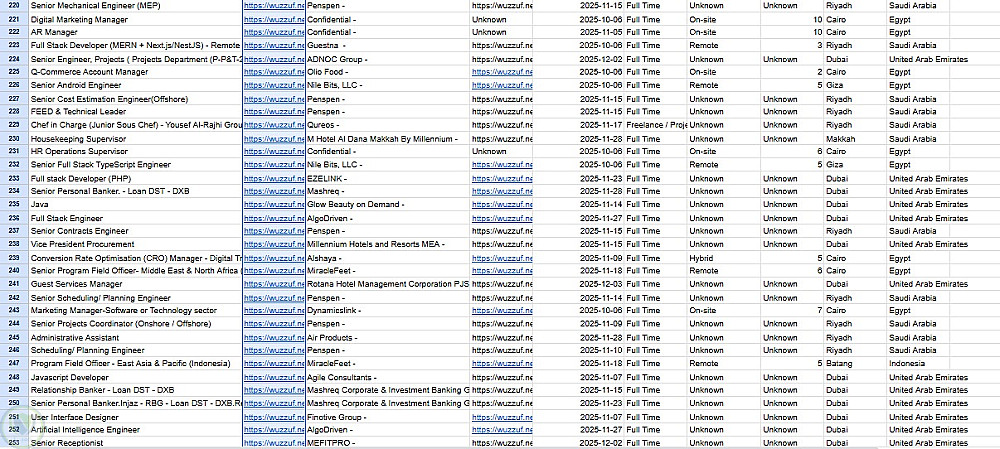The height and width of the screenshot is (449, 1000).
Task: Select the 'Full Stack Developer (MERN + Next.js/NestJS)' cell
Action: 135,45
